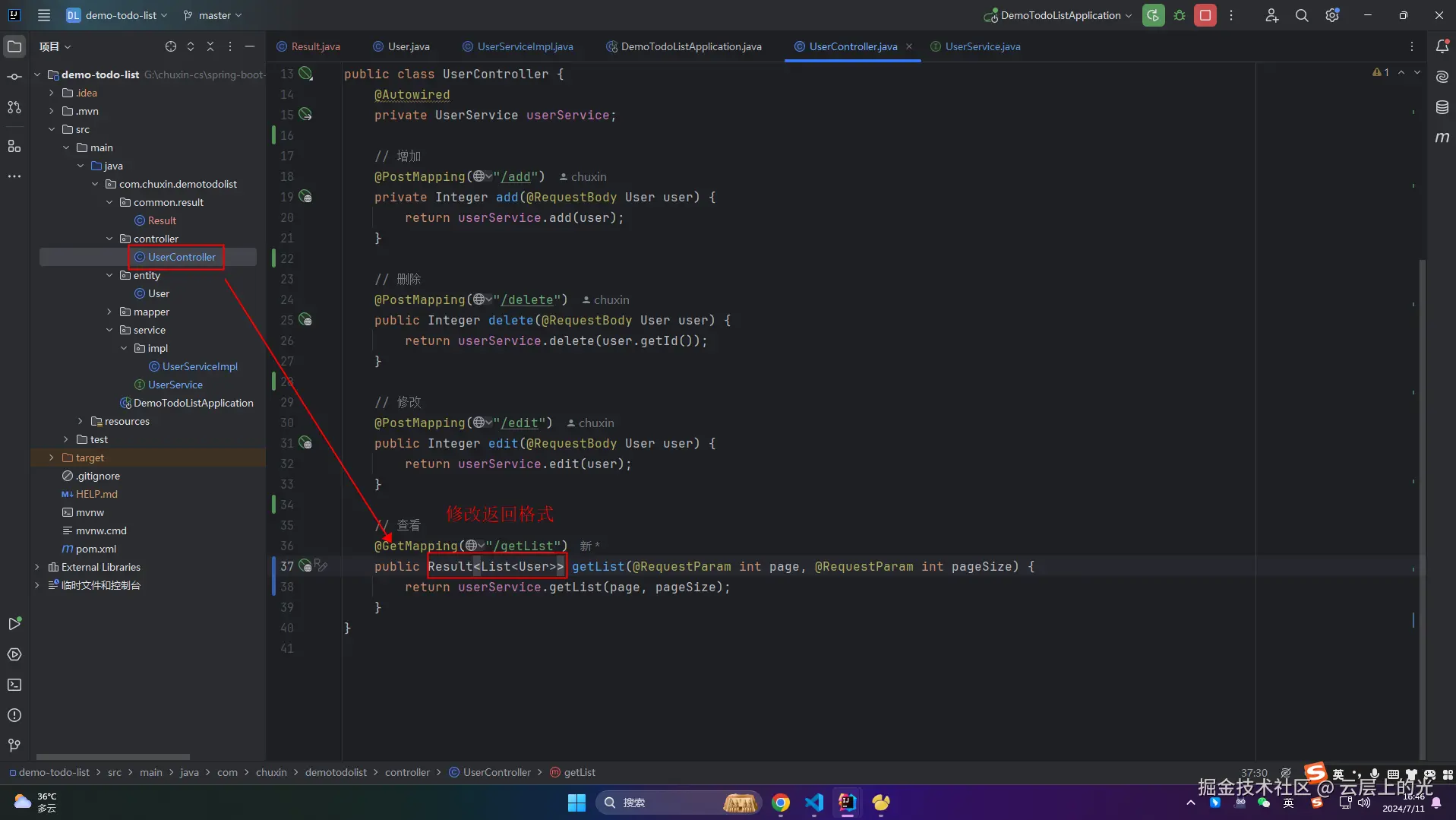Select pom.xml in project tree
The width and height of the screenshot is (1456, 820).
(89, 549)
